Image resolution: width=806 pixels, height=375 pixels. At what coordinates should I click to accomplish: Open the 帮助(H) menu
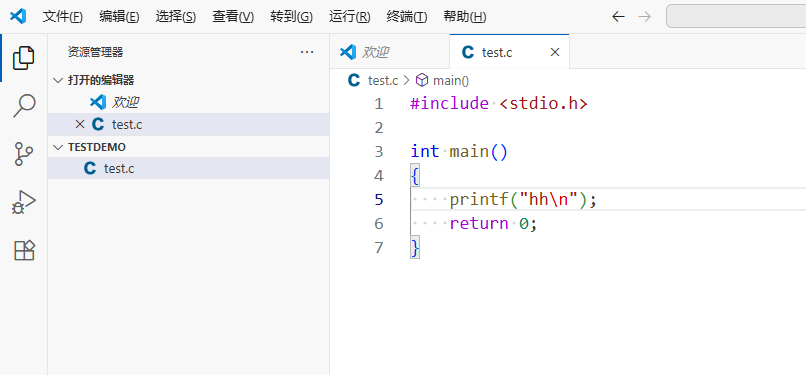[465, 16]
